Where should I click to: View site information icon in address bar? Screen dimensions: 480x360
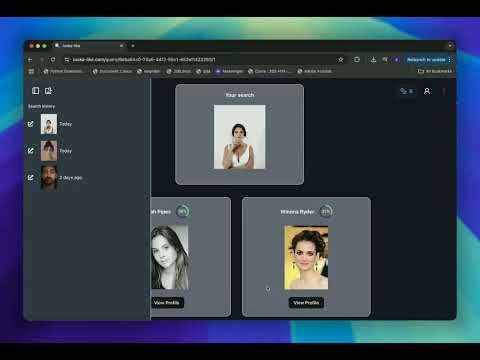point(67,60)
